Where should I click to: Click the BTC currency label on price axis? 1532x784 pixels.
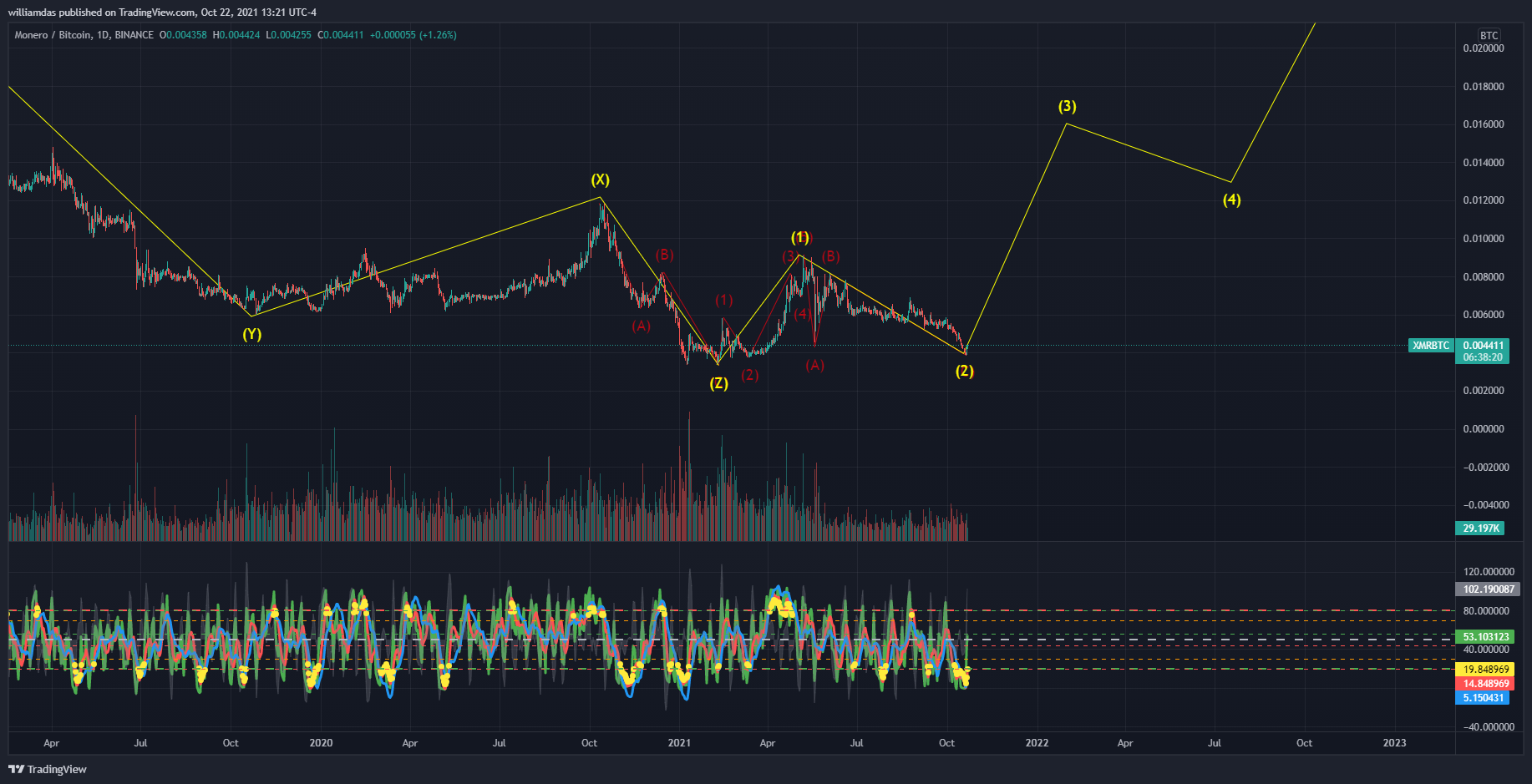(1489, 35)
